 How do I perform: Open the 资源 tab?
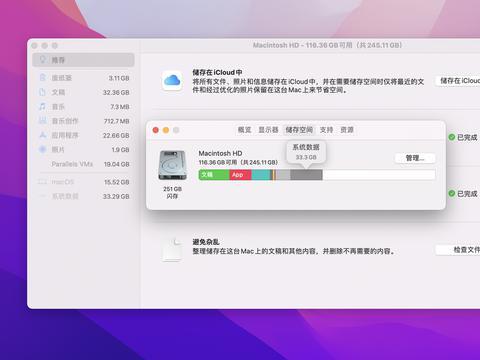347,130
